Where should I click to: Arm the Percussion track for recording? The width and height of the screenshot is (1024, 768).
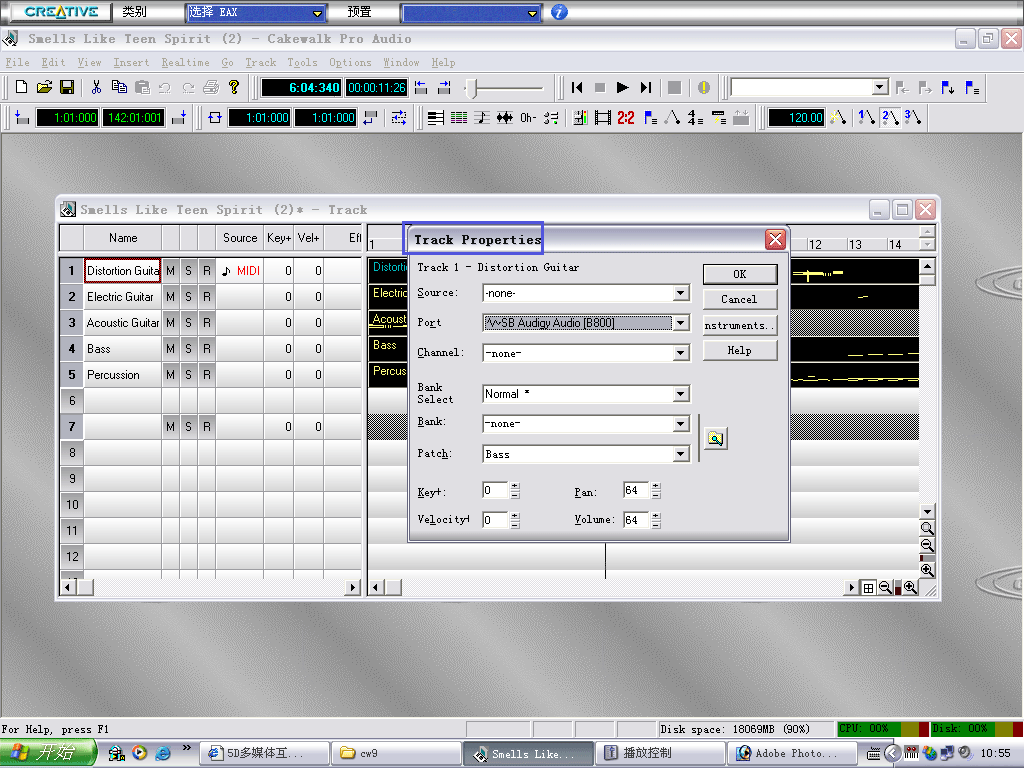click(206, 375)
